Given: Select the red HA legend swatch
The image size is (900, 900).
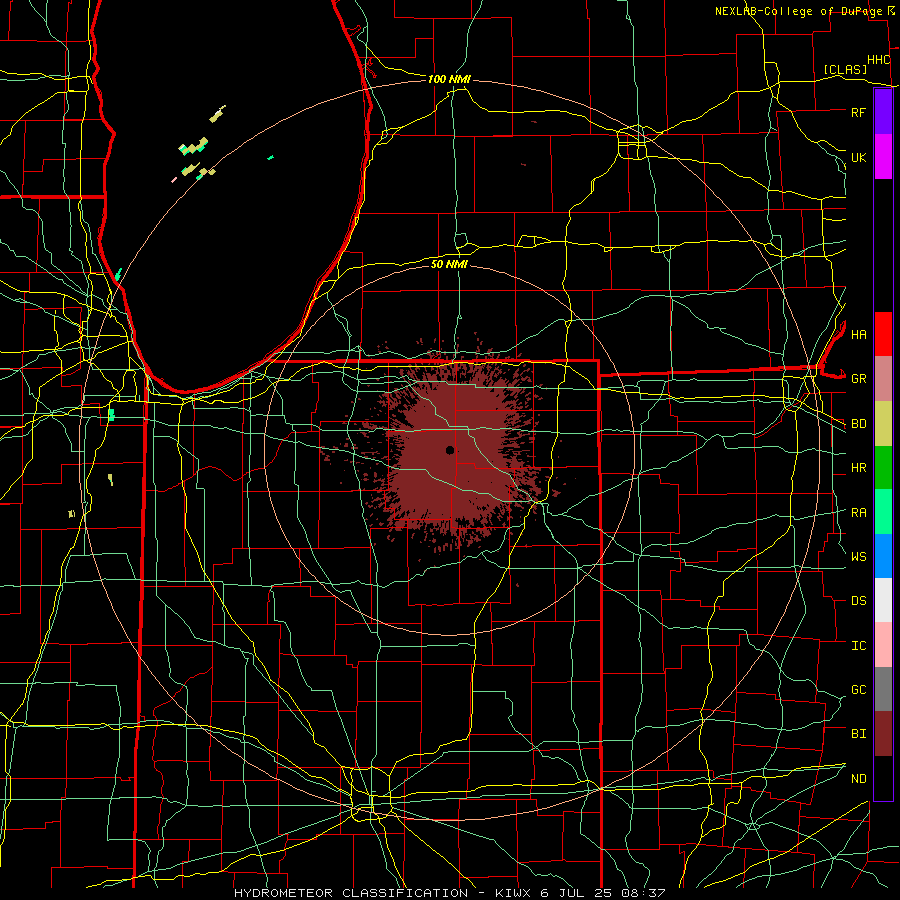Looking at the screenshot, I should tap(883, 334).
